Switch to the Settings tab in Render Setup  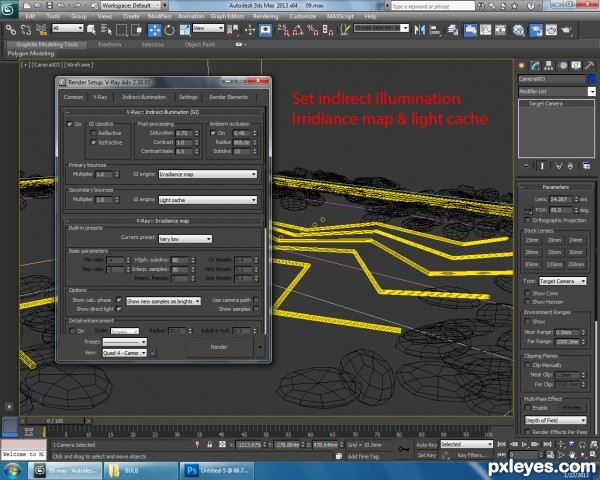tap(188, 97)
